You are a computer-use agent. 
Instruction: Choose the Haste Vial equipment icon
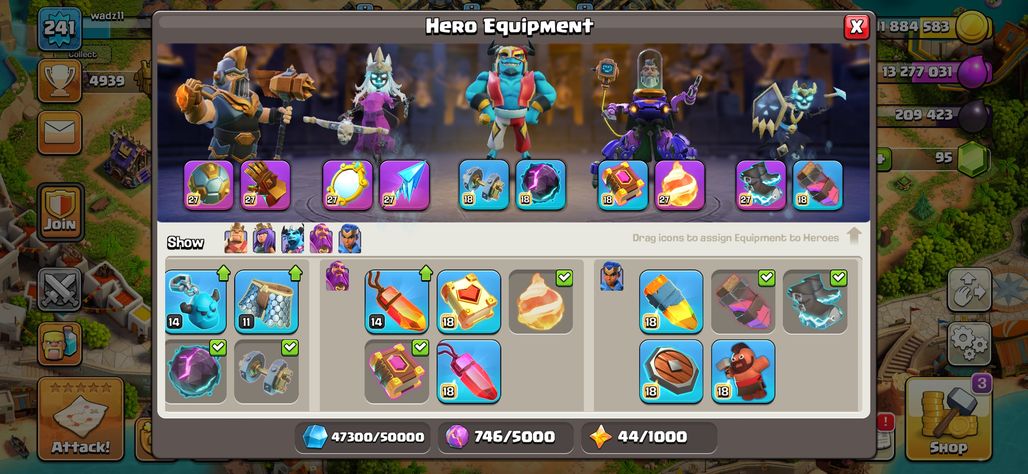(x=743, y=301)
